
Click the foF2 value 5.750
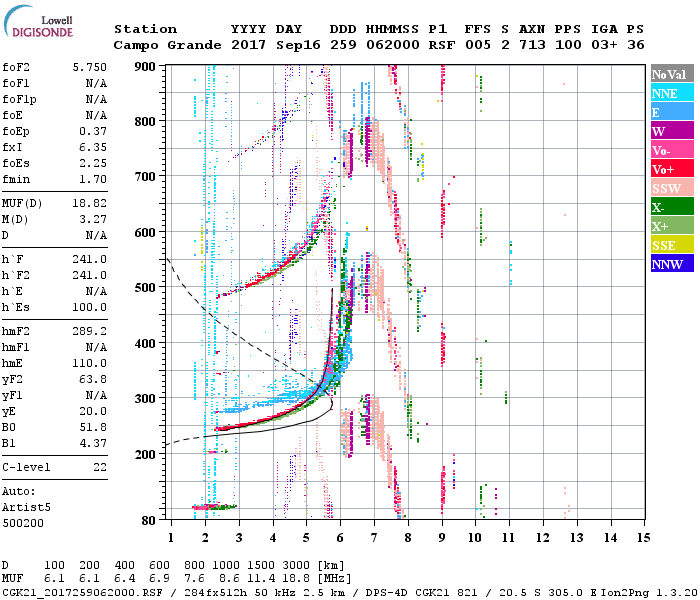tap(90, 67)
